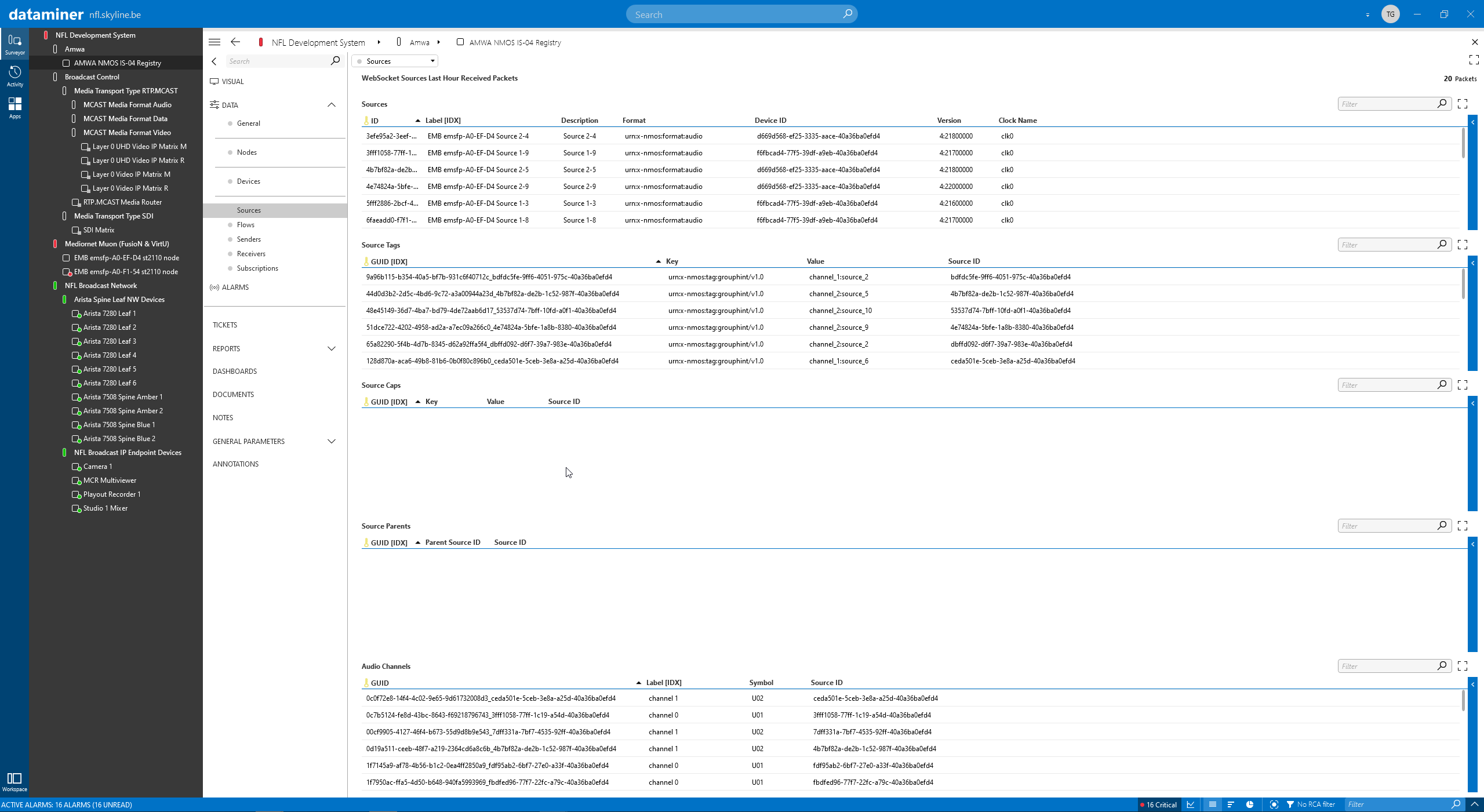Sort Audio Channels by Symbol column
The width and height of the screenshot is (1484, 812).
[x=761, y=683]
